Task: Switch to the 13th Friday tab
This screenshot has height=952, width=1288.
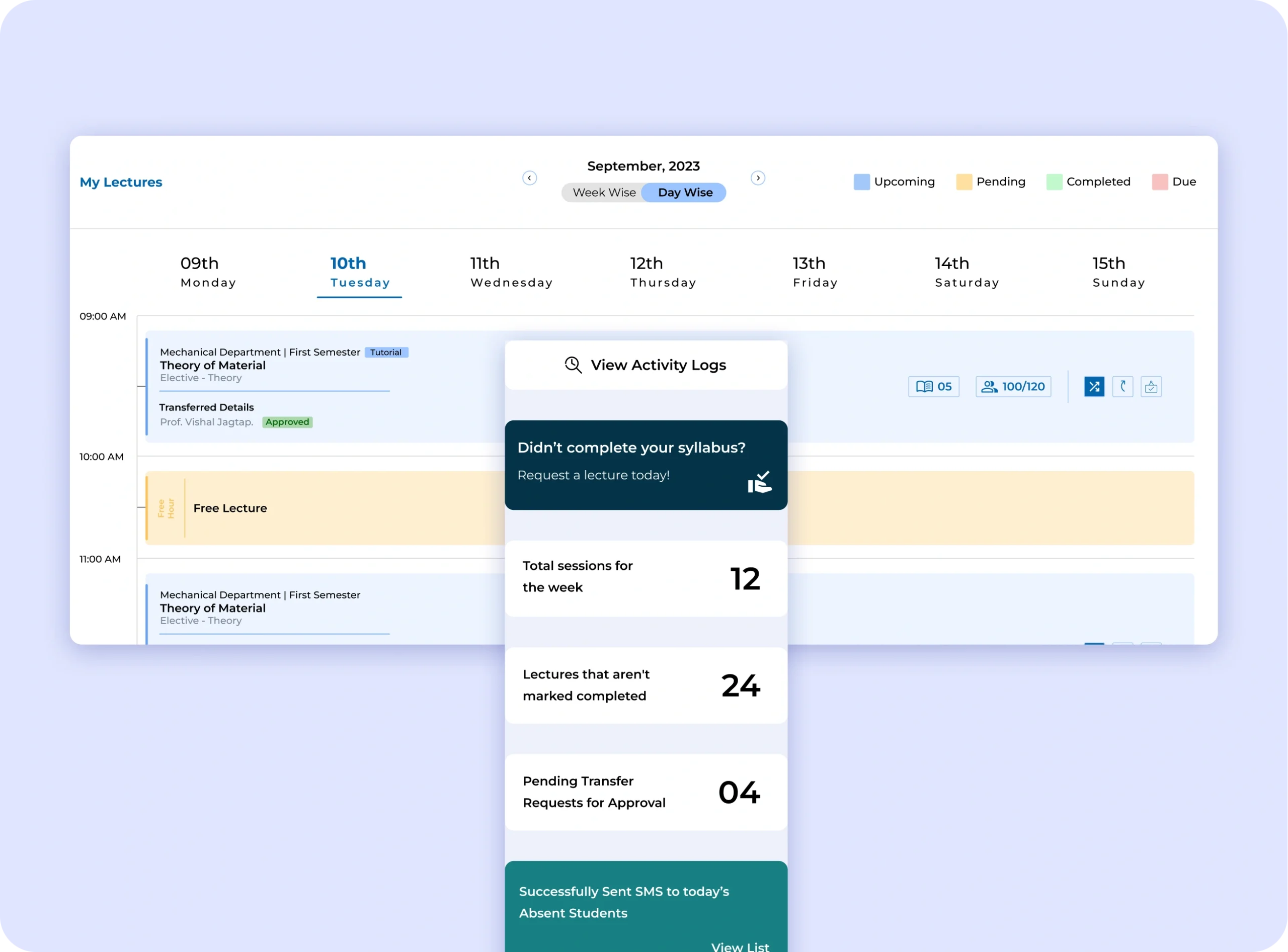Action: [x=815, y=272]
